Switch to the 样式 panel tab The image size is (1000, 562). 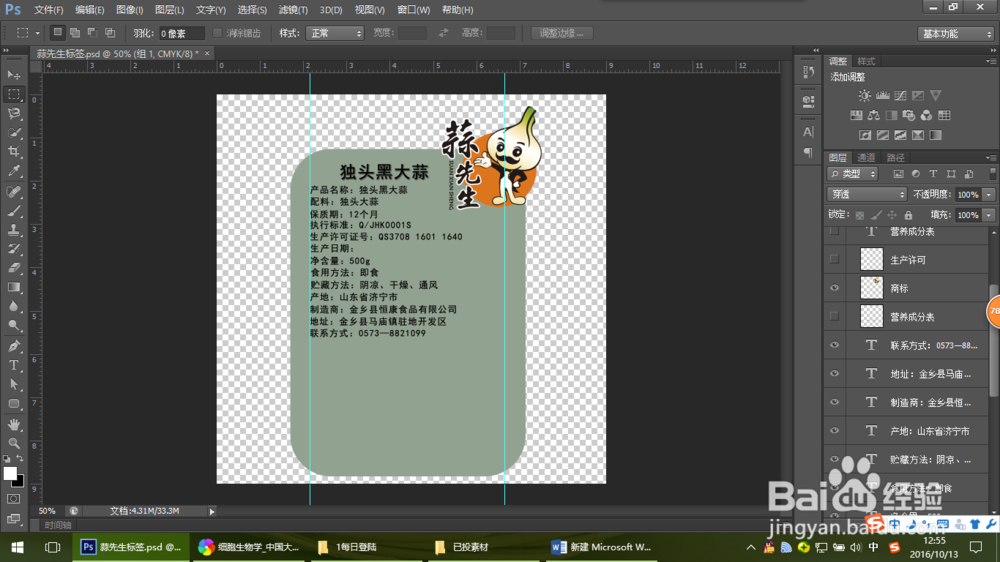click(x=866, y=61)
